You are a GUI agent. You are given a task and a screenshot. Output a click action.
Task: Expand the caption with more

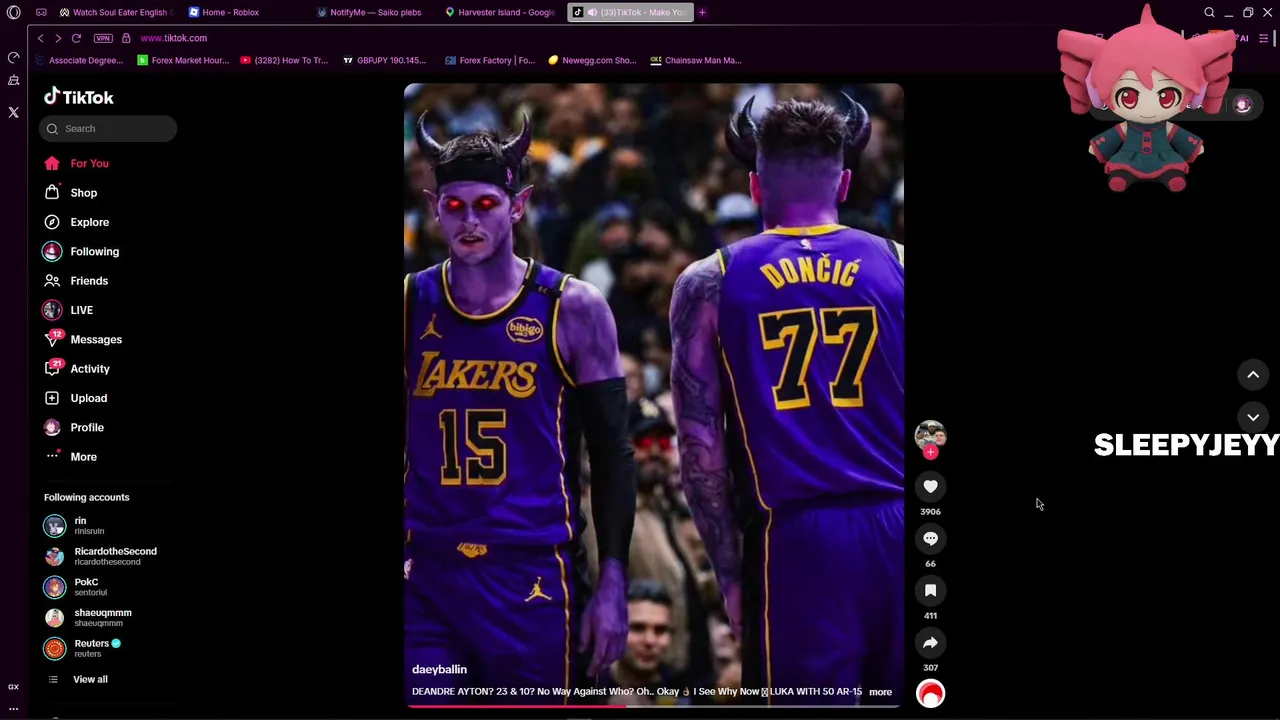point(880,692)
